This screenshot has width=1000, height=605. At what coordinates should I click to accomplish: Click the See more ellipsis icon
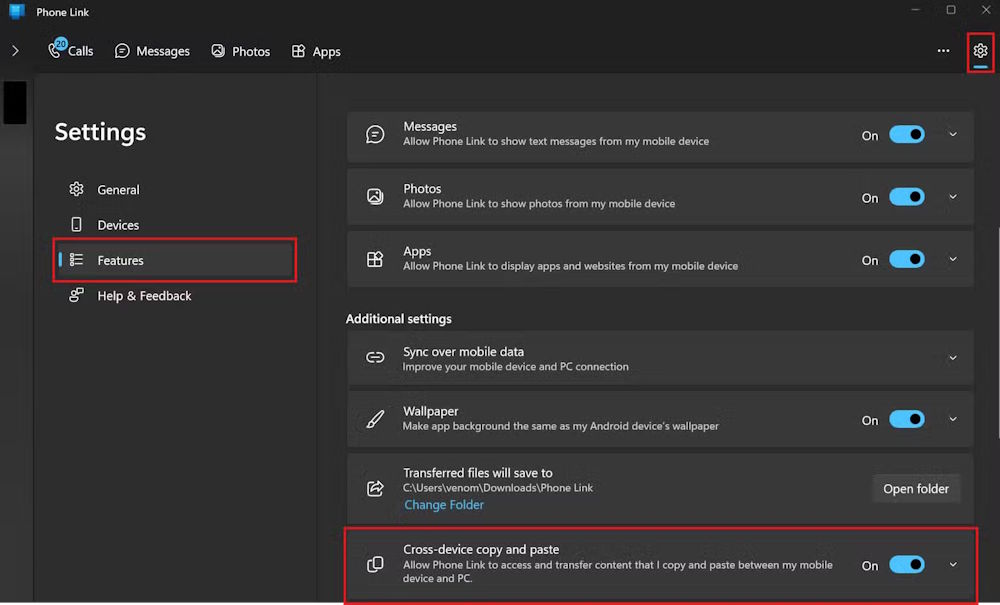point(942,50)
